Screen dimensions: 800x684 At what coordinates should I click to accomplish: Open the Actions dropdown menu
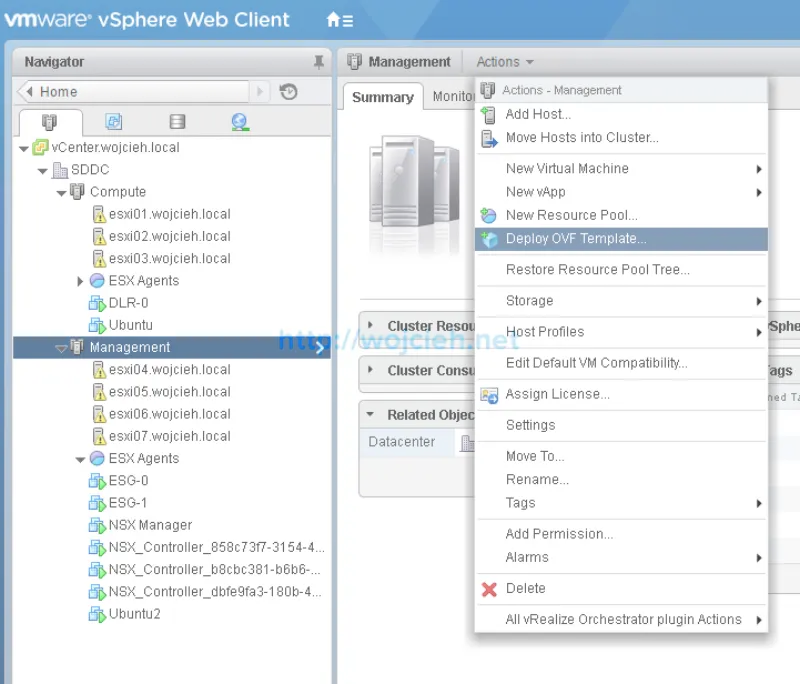point(504,61)
